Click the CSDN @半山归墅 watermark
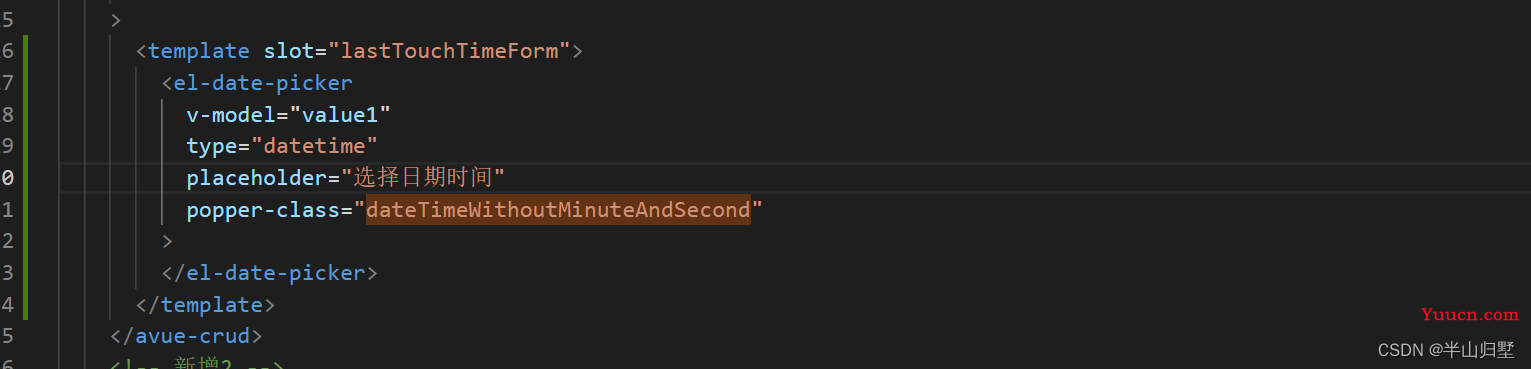Image resolution: width=1531 pixels, height=369 pixels. pyautogui.click(x=1446, y=349)
